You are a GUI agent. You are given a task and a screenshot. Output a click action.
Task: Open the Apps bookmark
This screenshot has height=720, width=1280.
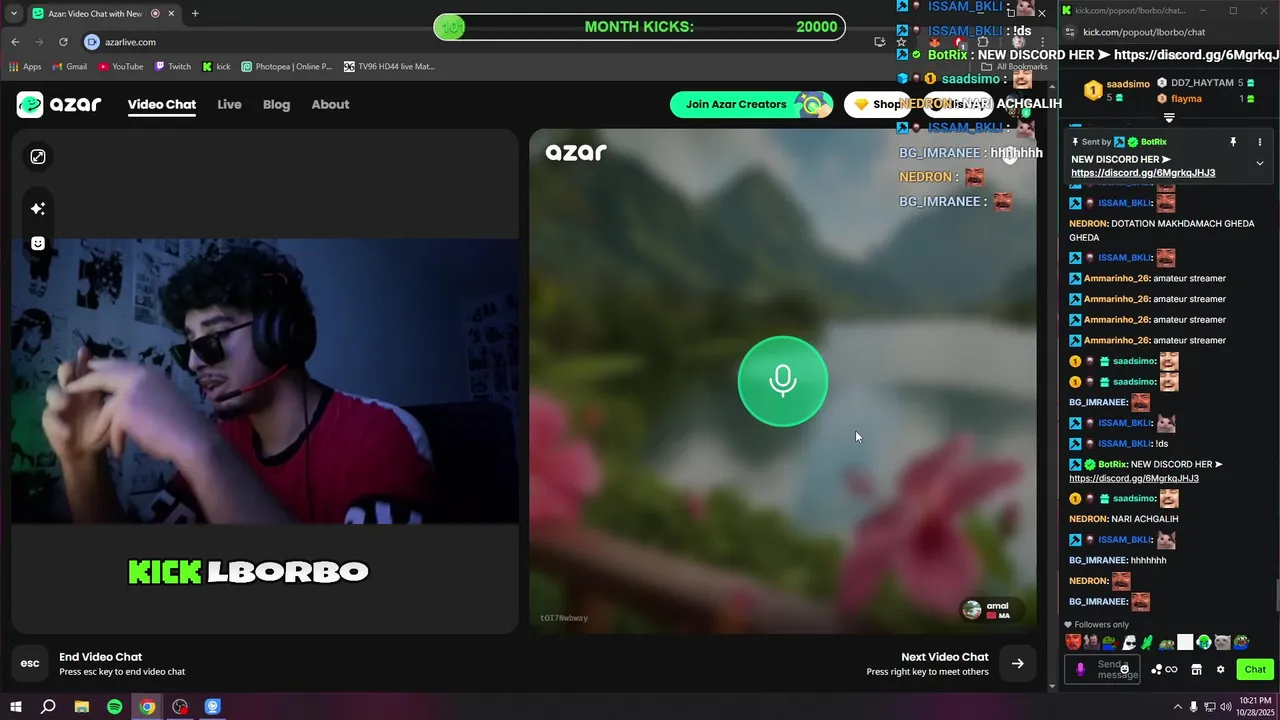25,66
